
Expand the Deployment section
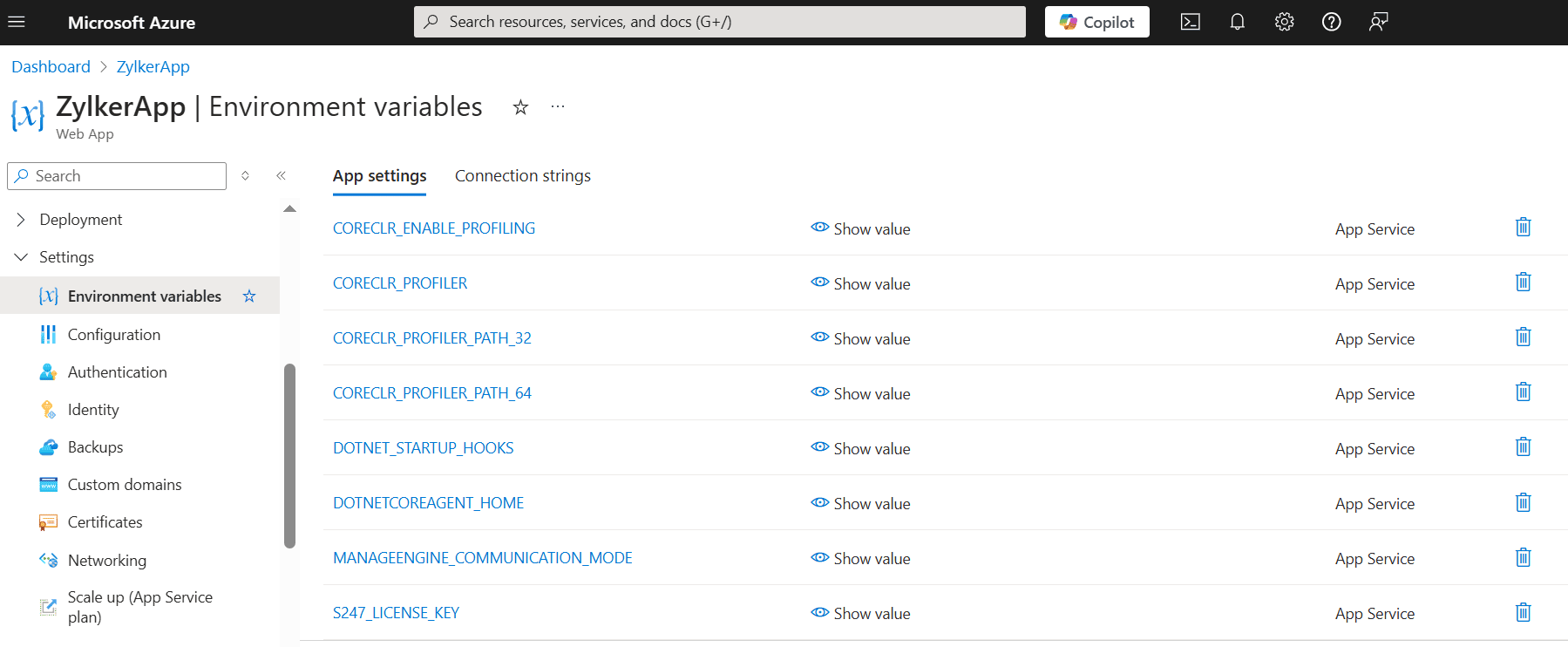21,220
